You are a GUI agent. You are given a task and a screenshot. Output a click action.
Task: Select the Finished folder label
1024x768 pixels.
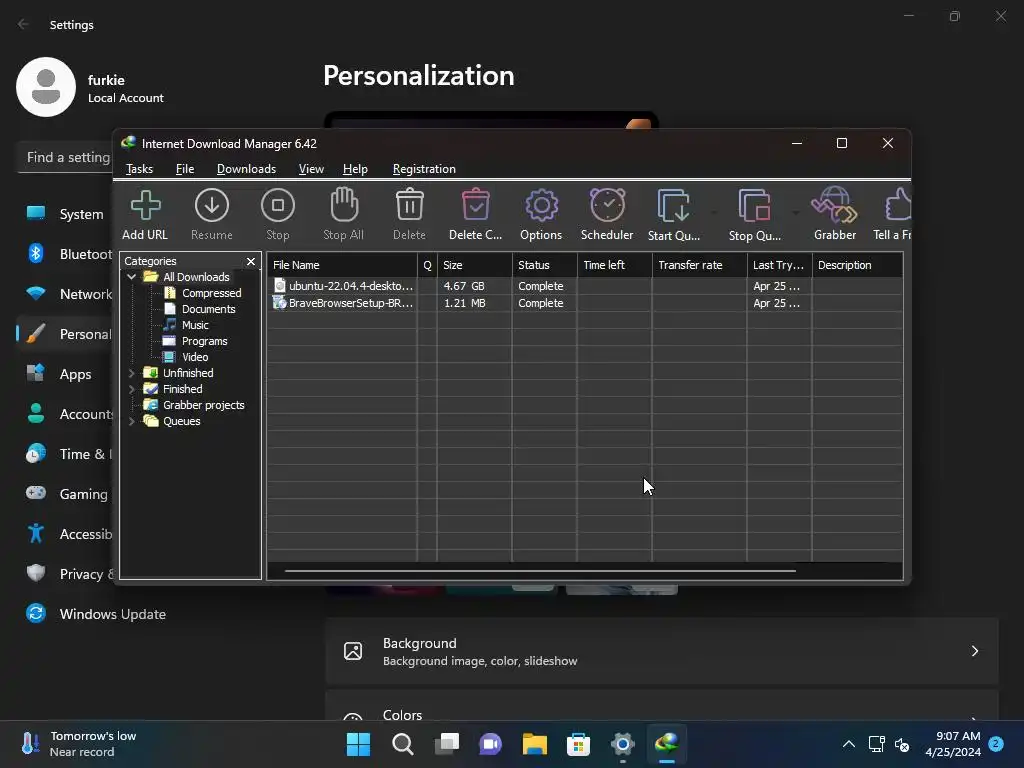click(x=182, y=389)
